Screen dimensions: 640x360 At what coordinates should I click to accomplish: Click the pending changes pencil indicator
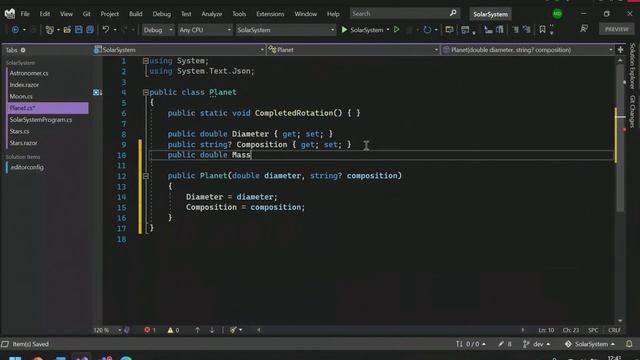(505, 344)
